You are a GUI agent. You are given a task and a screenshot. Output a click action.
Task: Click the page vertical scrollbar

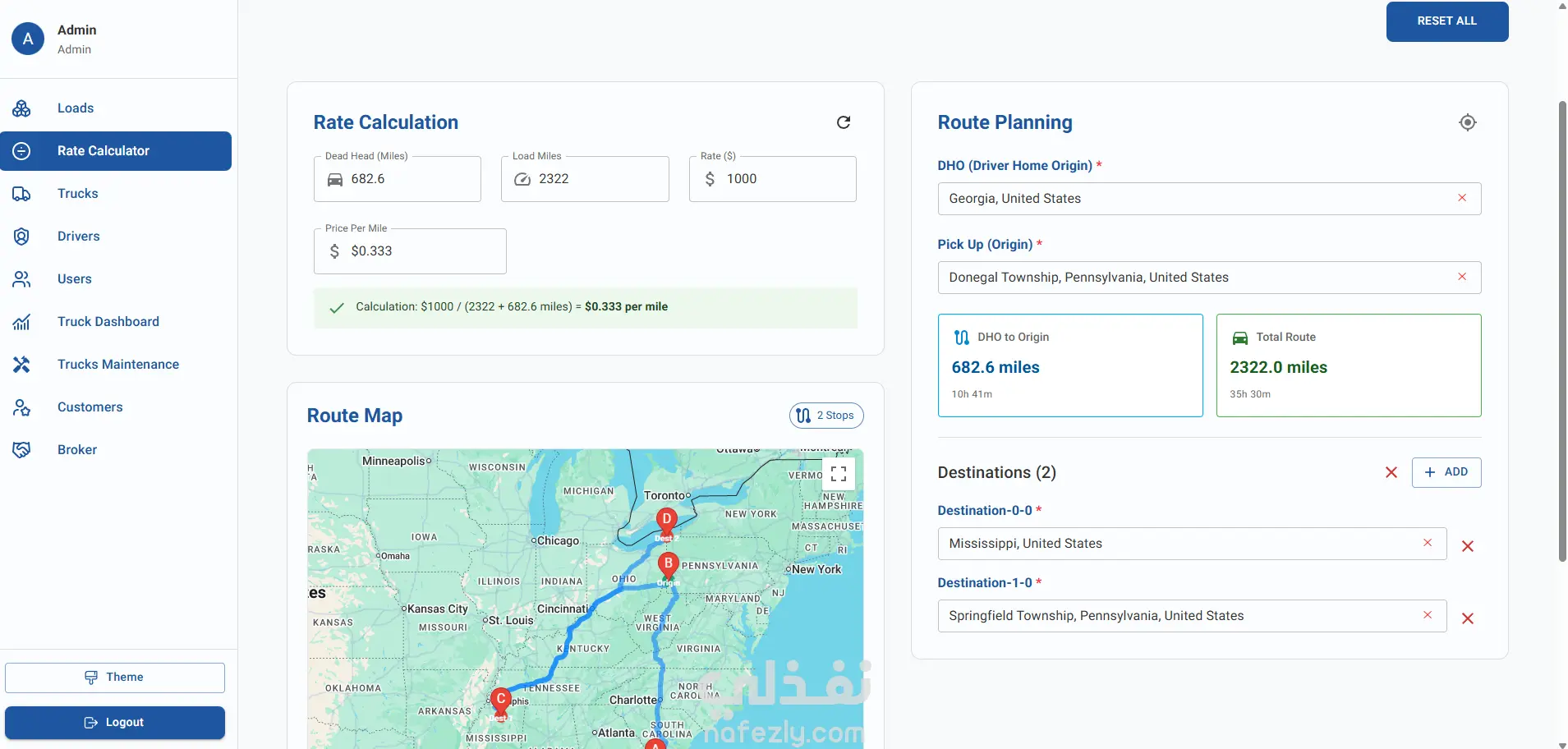tap(1562, 329)
